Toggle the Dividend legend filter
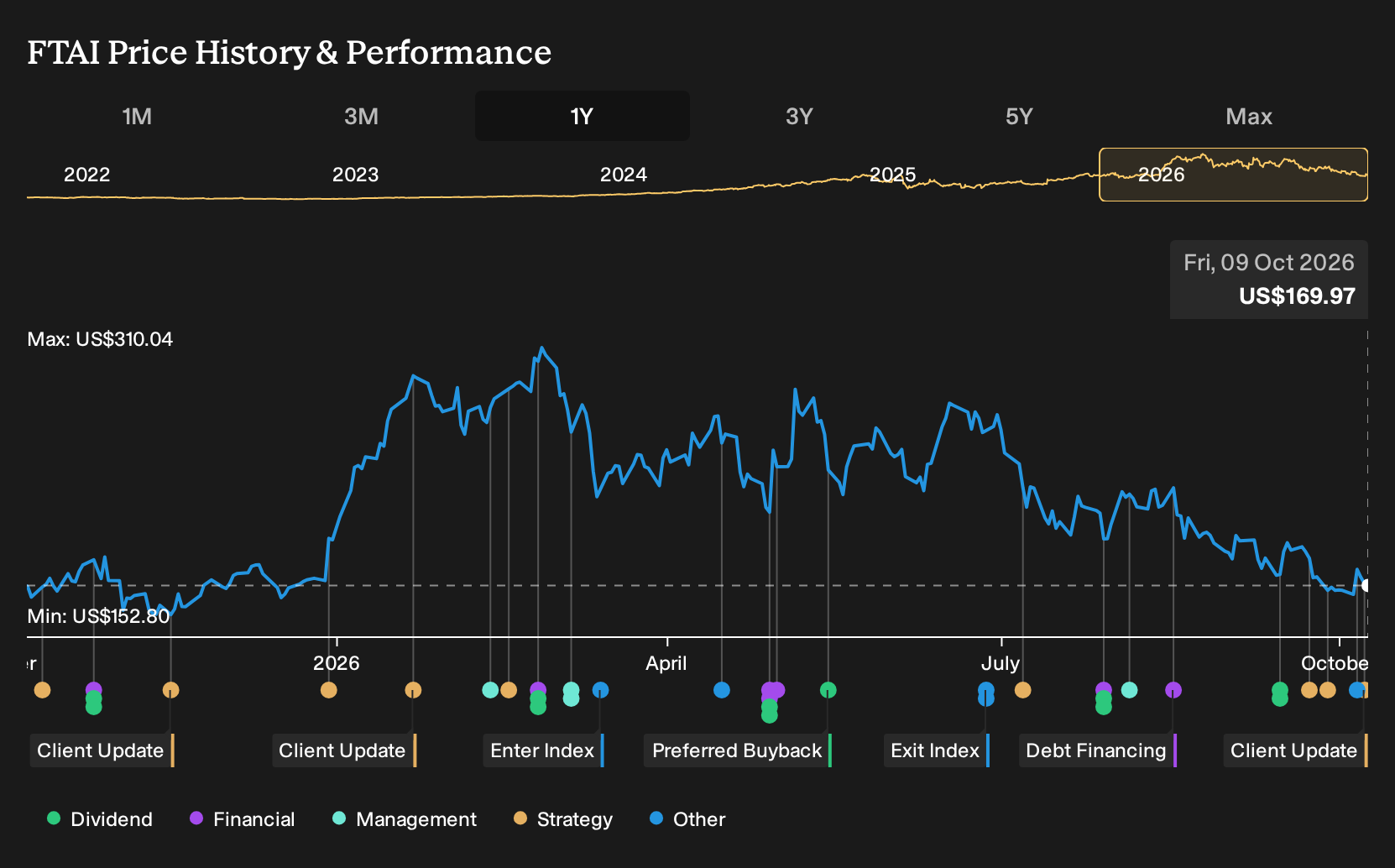This screenshot has width=1395, height=868. click(100, 819)
